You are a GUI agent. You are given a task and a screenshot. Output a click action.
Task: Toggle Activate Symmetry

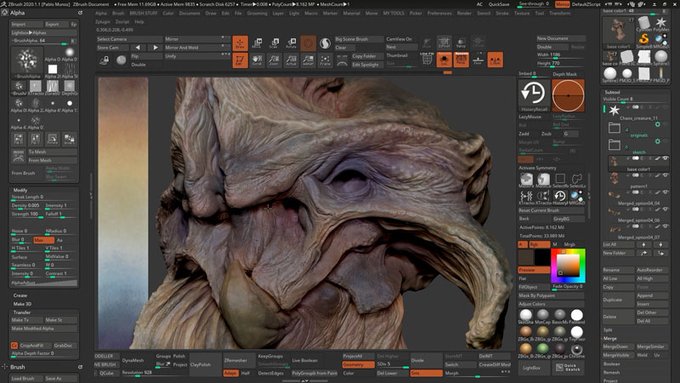coord(537,168)
